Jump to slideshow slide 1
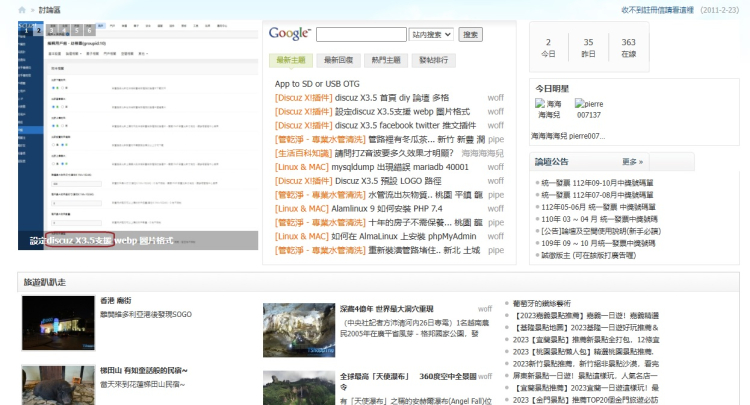The width and height of the screenshot is (750, 405). tap(24, 29)
